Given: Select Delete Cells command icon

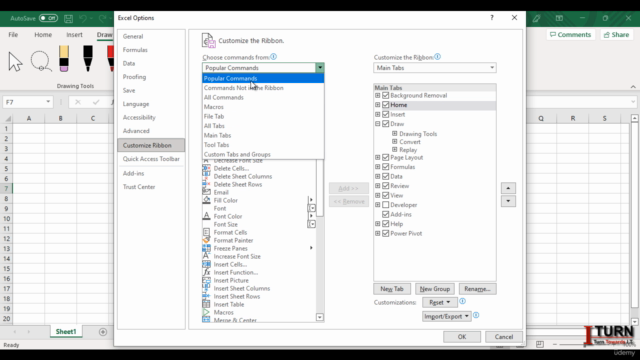Looking at the screenshot, I should pos(207,168).
